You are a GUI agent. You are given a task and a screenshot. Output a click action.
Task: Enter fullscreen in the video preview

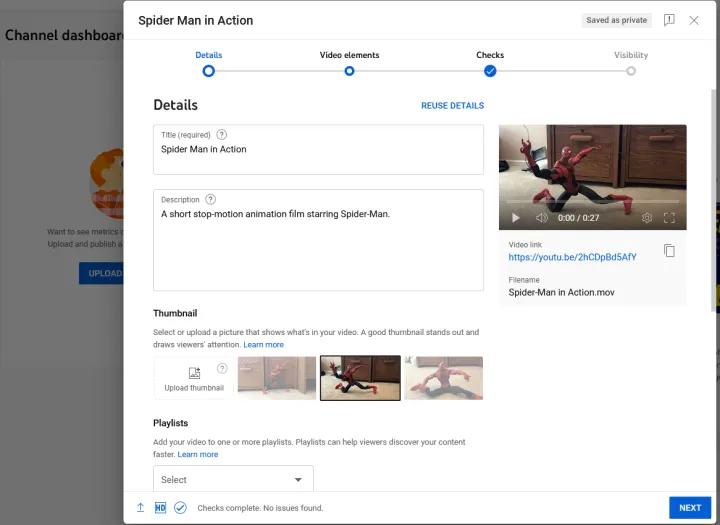coord(670,217)
